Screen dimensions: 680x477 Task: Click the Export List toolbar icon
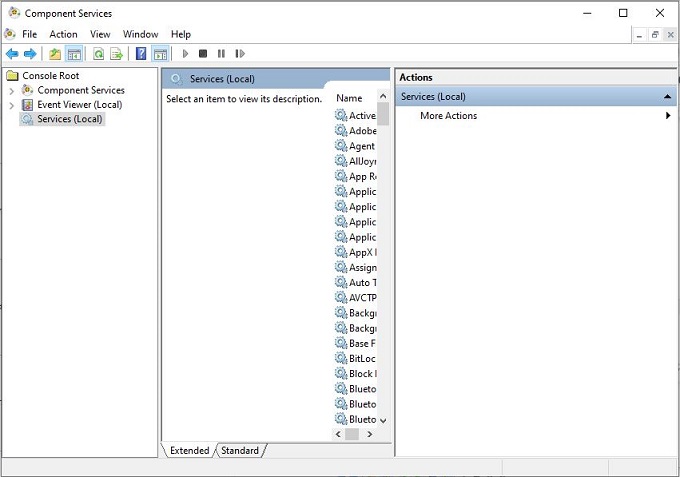pos(116,54)
